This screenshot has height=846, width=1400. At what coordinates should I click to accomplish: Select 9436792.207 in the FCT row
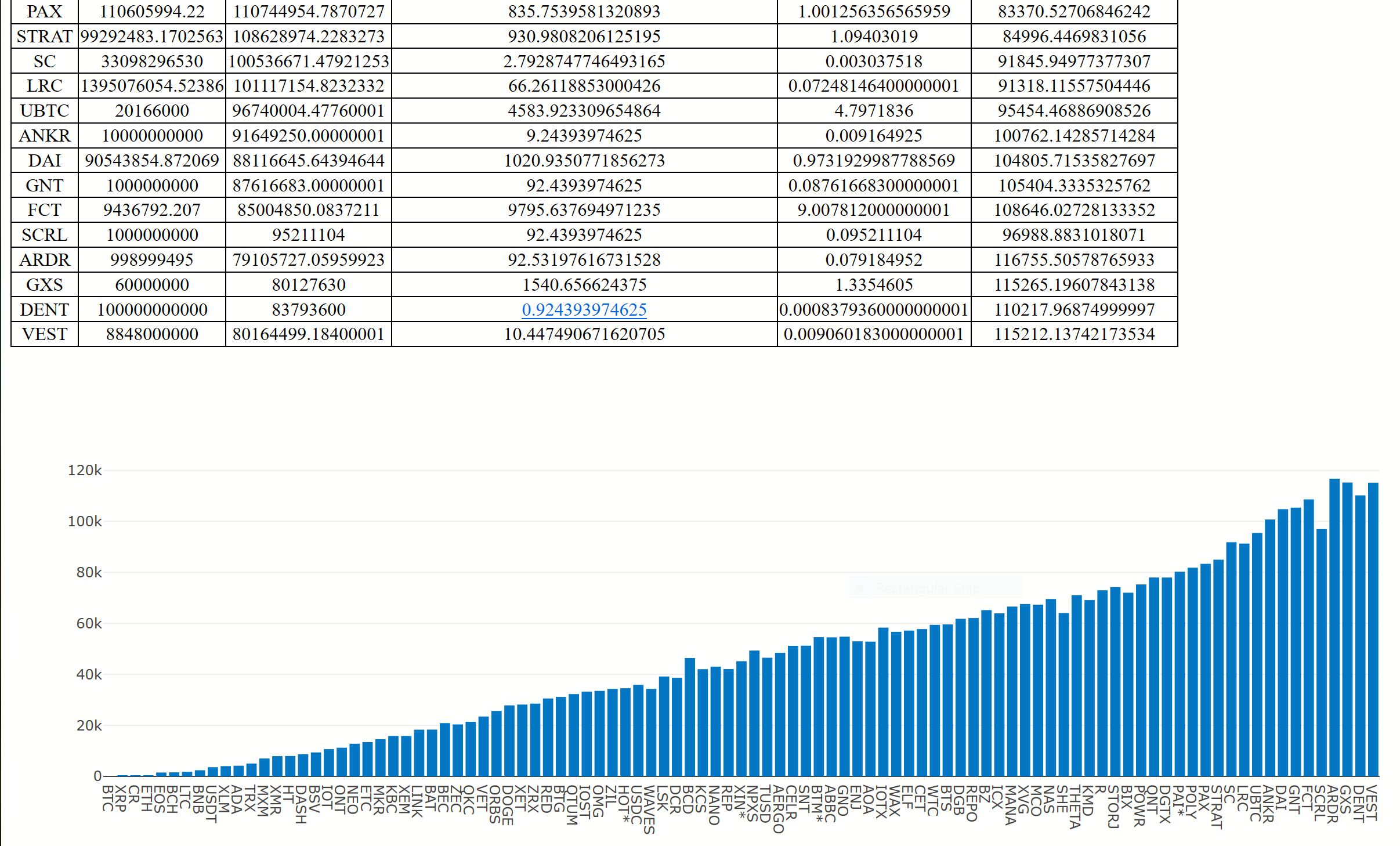click(x=152, y=210)
